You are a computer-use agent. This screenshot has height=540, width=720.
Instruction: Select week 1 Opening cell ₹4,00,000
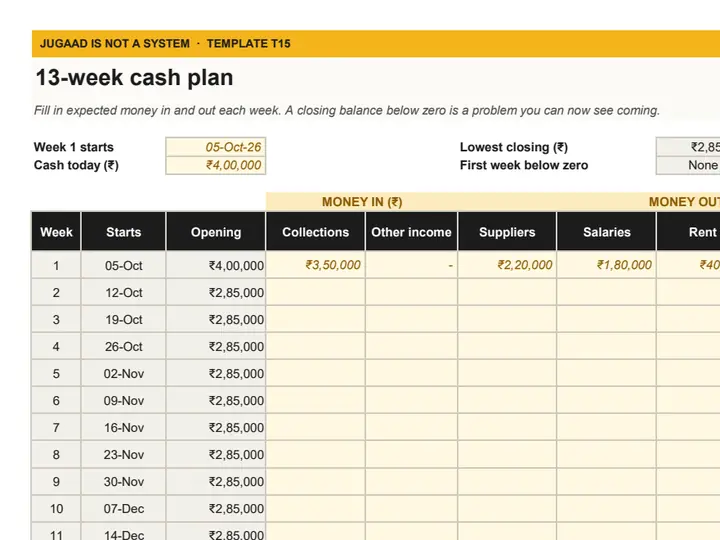click(216, 265)
